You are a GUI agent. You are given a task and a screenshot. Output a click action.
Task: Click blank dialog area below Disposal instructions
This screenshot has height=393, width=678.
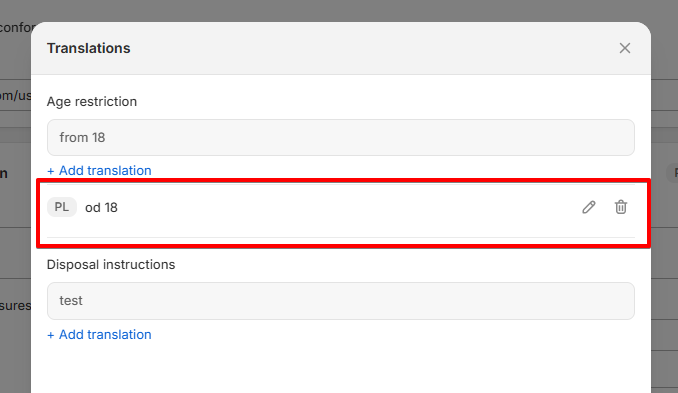[341, 367]
